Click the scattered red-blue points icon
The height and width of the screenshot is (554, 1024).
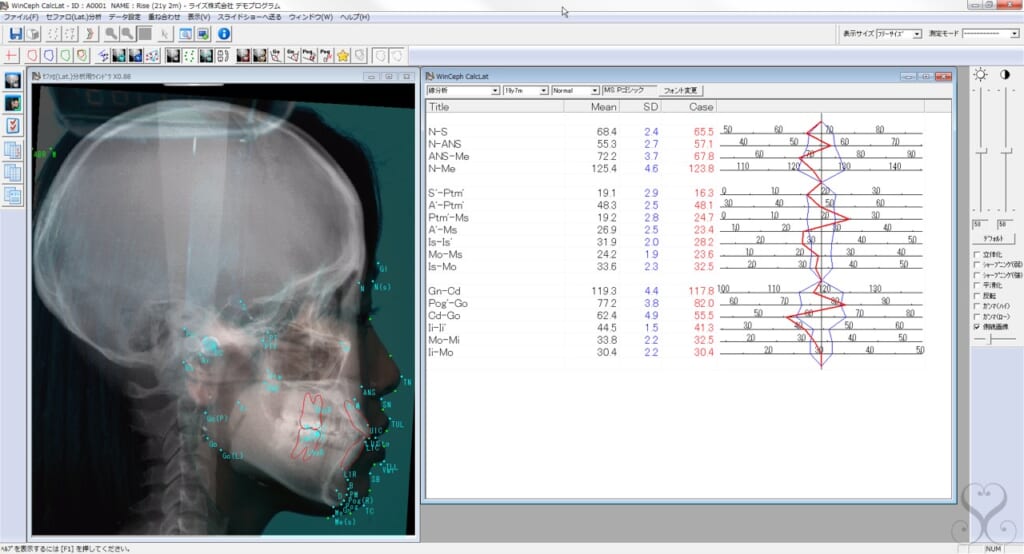point(152,56)
